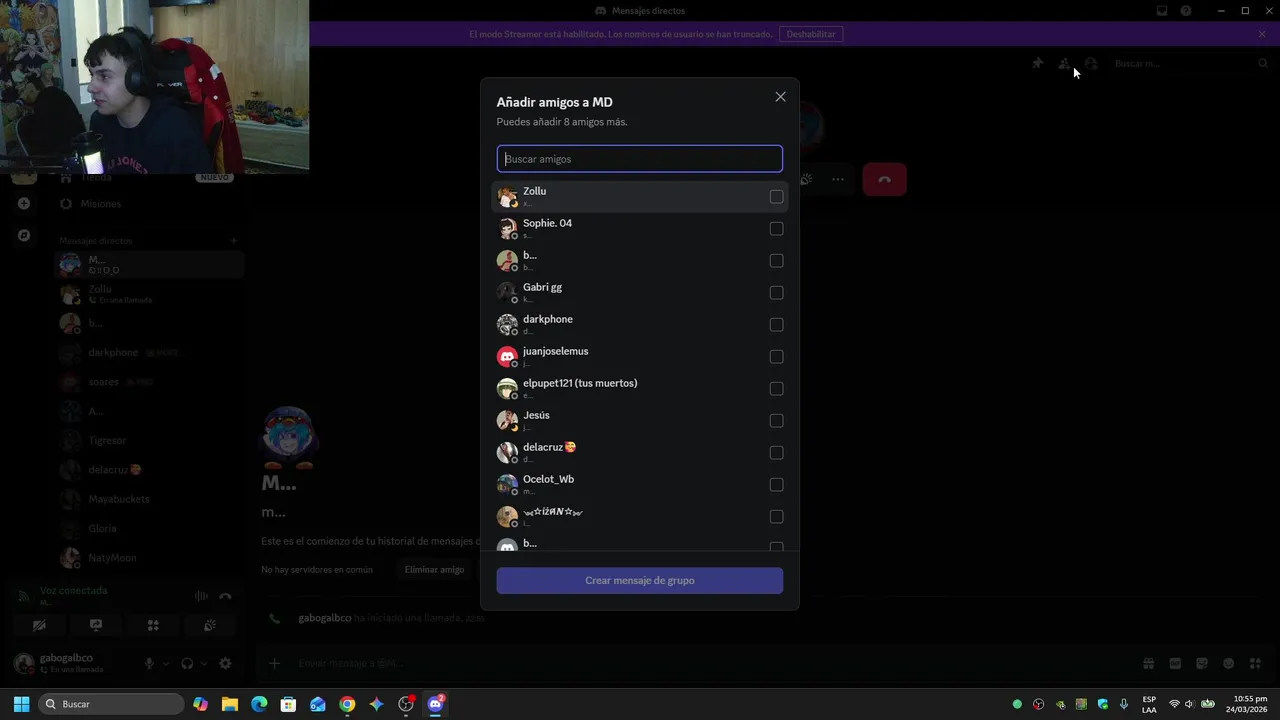Share your screen icon
Viewport: 1280px width, 720px height.
click(x=96, y=625)
